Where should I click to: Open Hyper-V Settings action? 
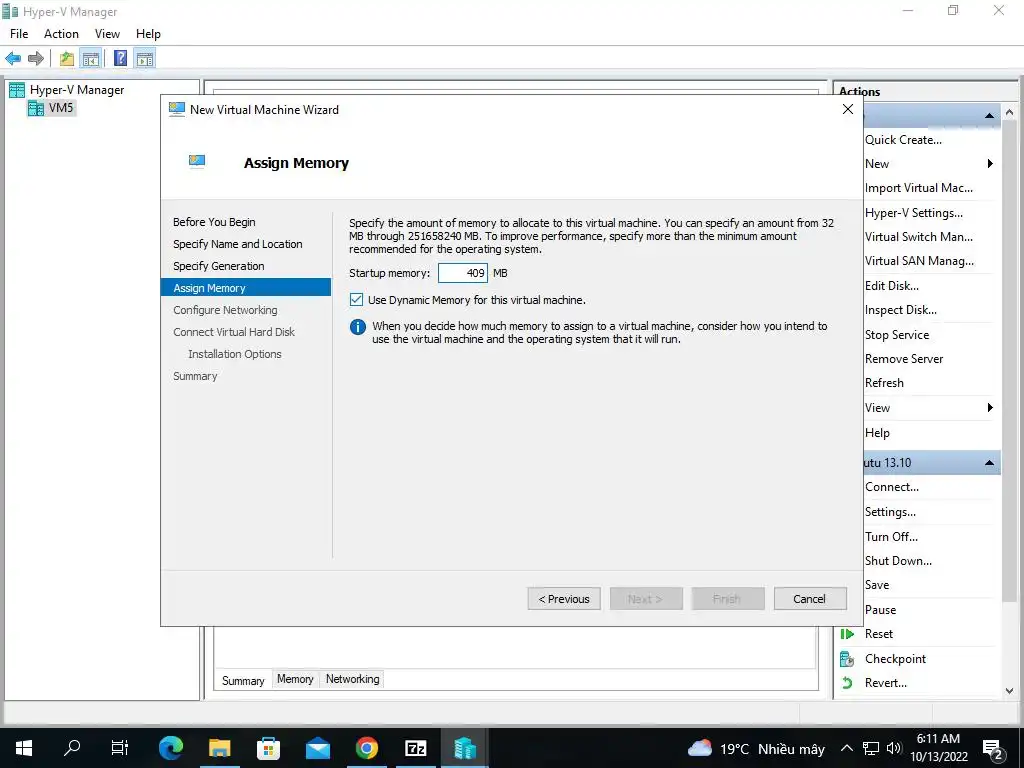(914, 213)
